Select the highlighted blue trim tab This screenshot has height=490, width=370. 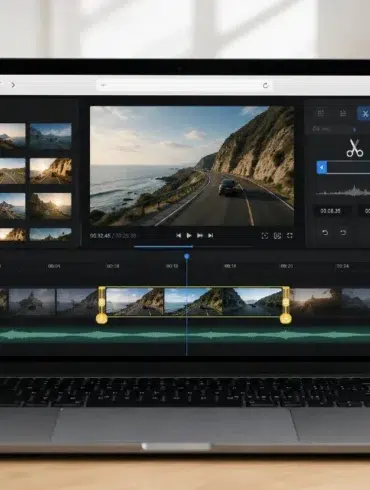tap(364, 114)
